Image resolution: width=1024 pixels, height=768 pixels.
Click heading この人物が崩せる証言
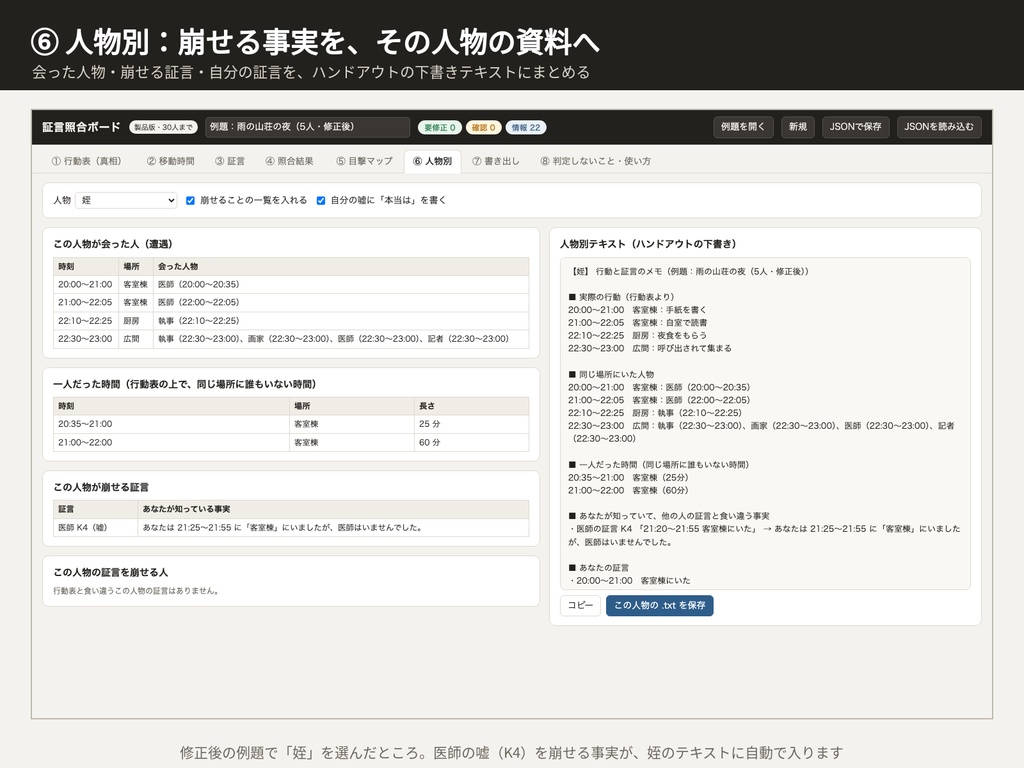click(101, 487)
